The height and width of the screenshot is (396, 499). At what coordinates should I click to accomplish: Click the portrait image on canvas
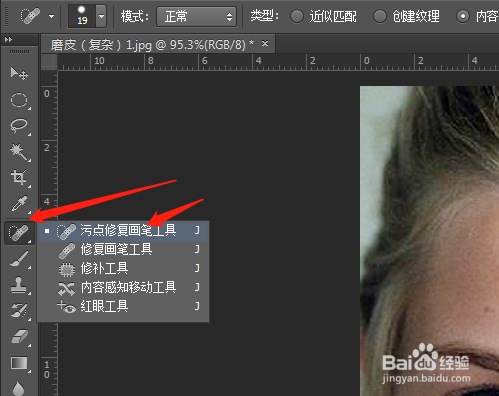point(429,241)
